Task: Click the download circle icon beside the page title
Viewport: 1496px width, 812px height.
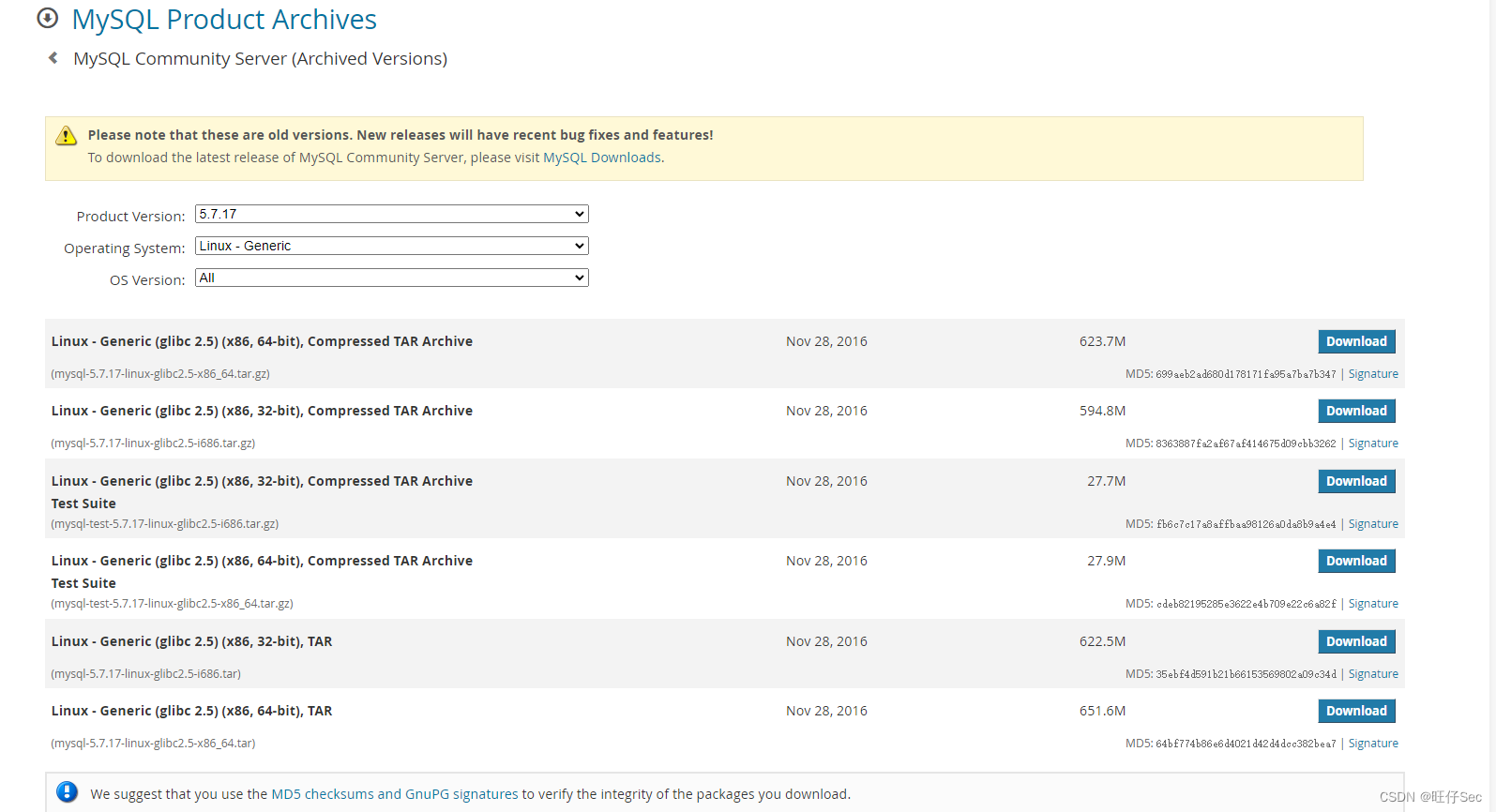Action: click(x=47, y=18)
